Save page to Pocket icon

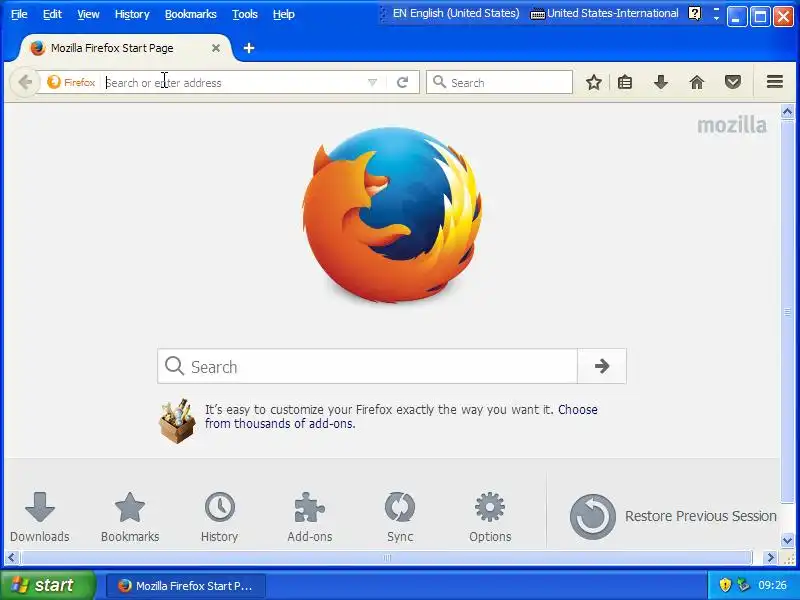(x=733, y=82)
